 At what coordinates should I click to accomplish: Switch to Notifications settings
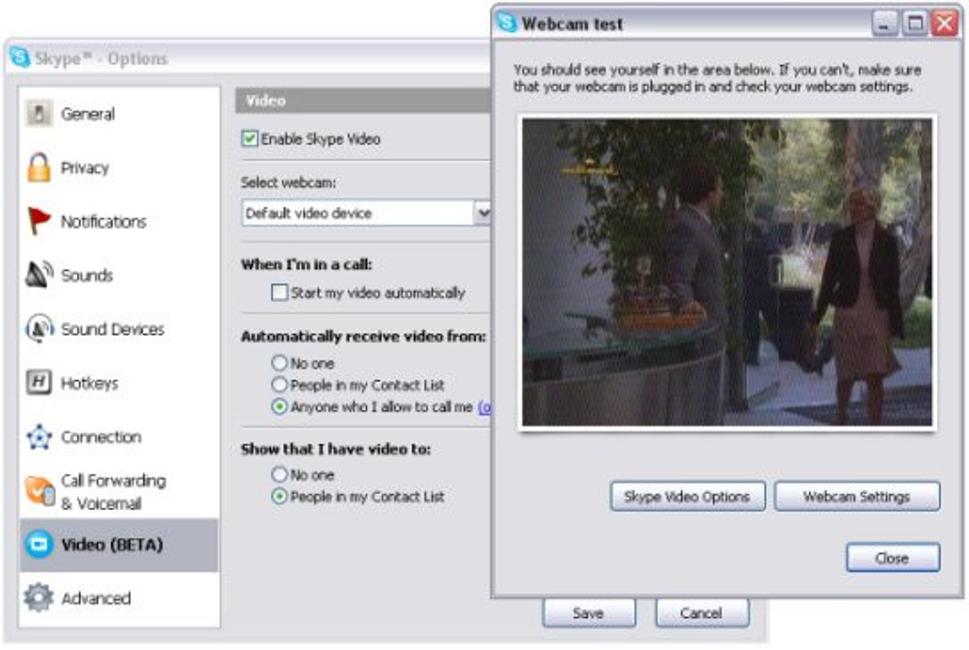[x=119, y=221]
